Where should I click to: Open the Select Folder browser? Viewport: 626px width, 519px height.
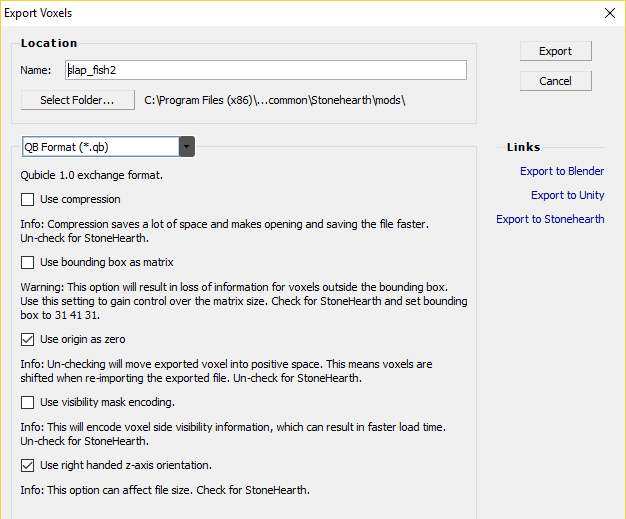[77, 100]
